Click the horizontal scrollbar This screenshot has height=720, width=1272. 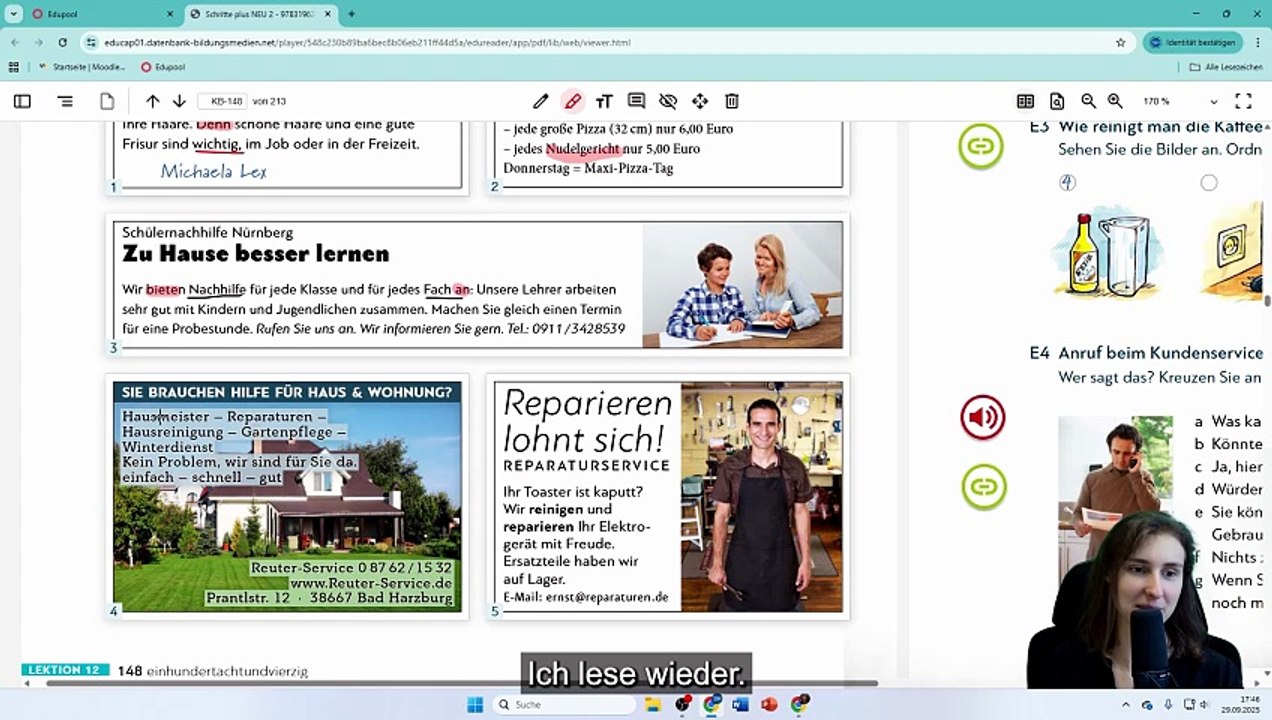pyautogui.click(x=460, y=683)
